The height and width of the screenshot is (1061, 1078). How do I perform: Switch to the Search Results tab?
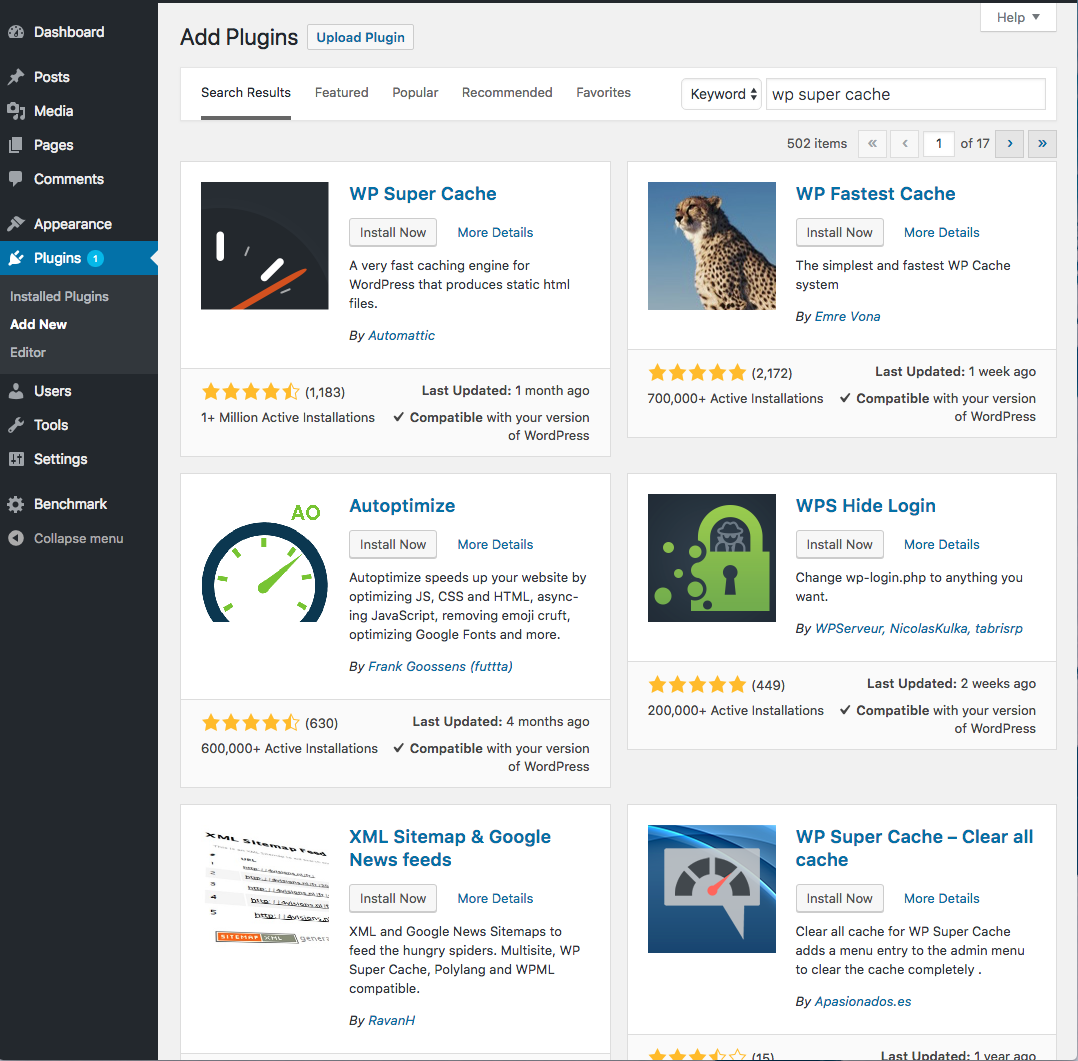click(x=245, y=93)
